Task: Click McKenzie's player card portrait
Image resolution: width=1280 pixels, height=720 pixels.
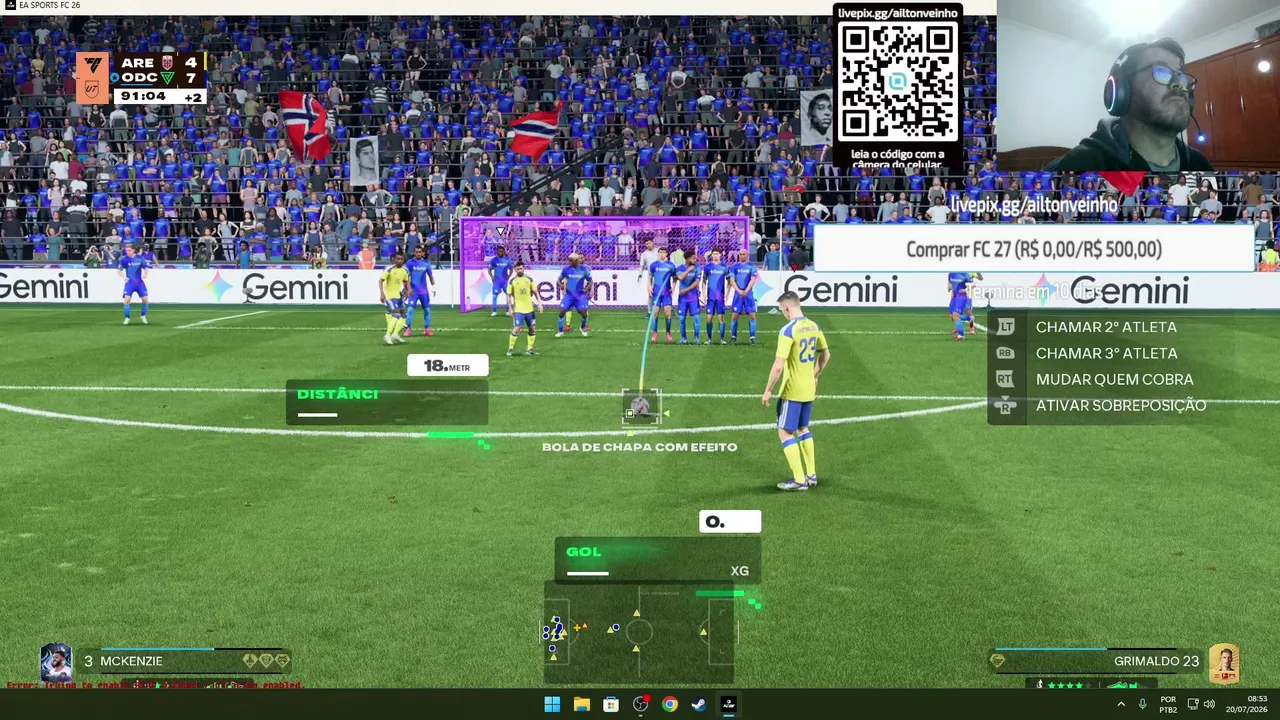Action: (56, 664)
